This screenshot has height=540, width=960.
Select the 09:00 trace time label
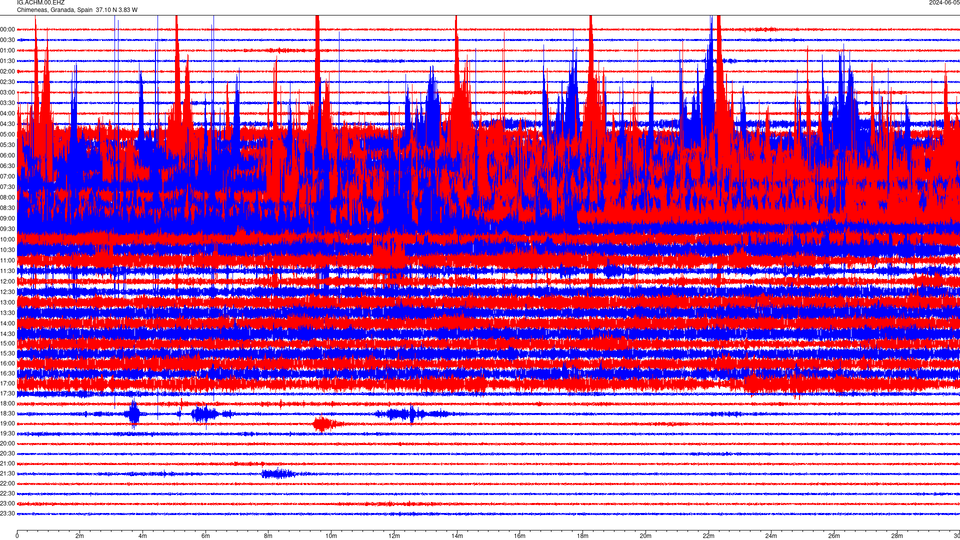8,219
